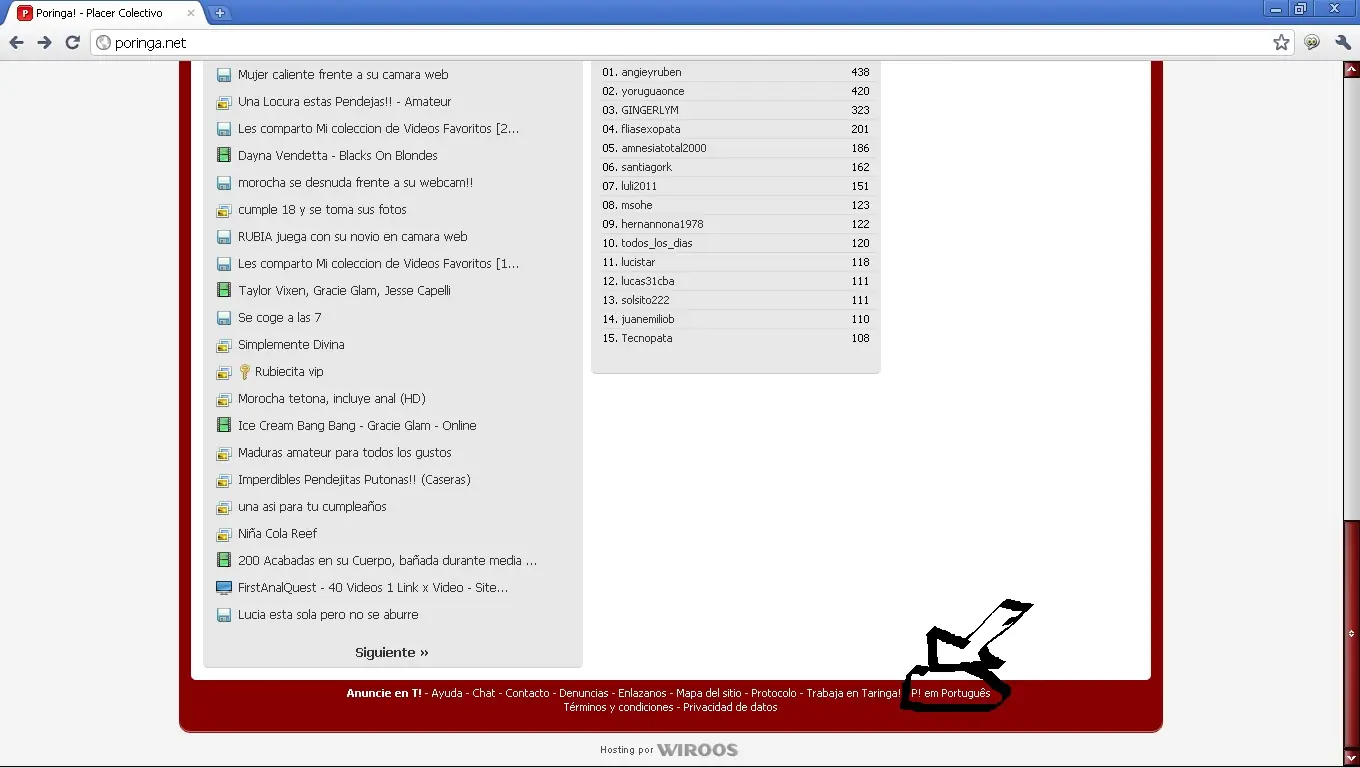Click the image icon beside Maduras amateur post

[224, 453]
